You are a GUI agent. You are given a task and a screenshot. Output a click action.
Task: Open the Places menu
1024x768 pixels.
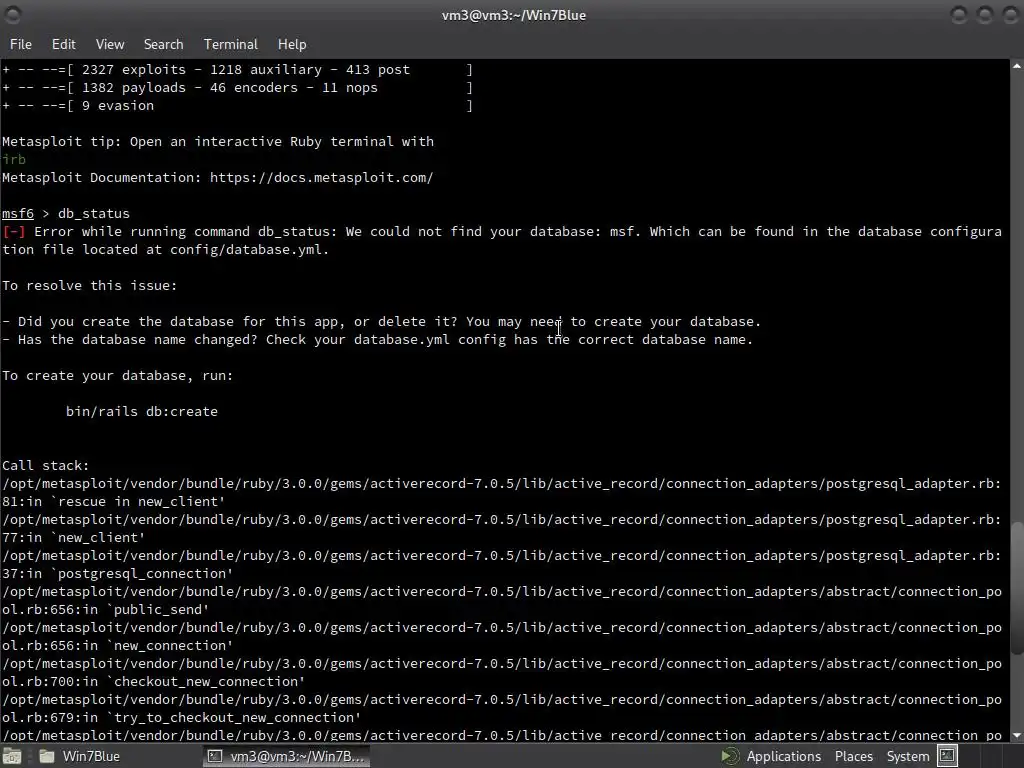click(854, 756)
